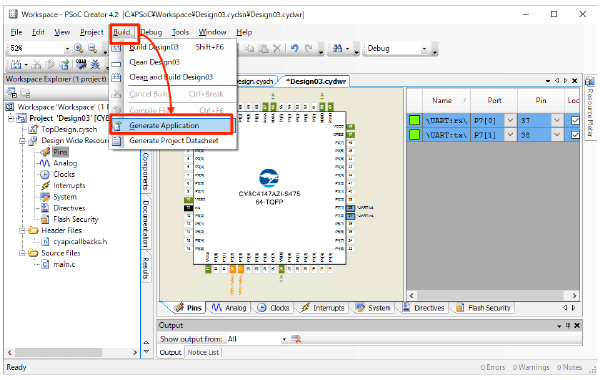Select Analog in Workspace Explorer tree
Viewport: 600px width, 380px height.
click(65, 163)
